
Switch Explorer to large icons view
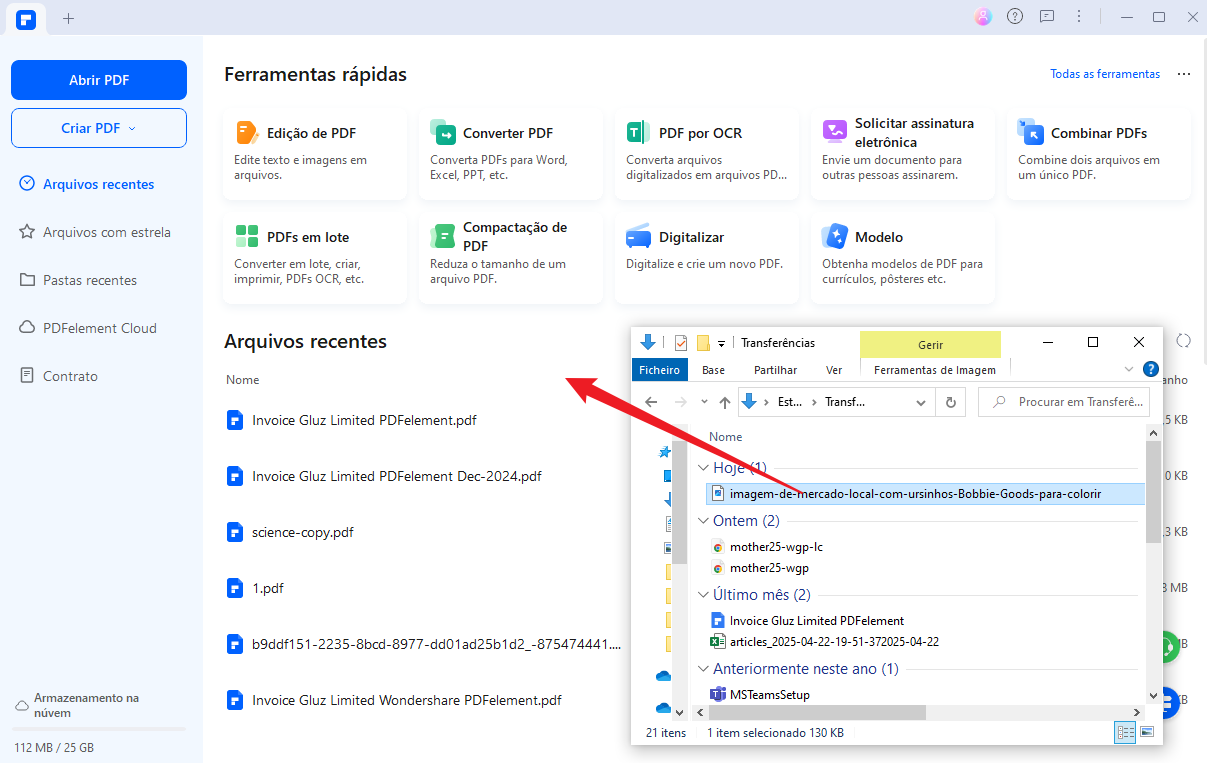(1146, 732)
